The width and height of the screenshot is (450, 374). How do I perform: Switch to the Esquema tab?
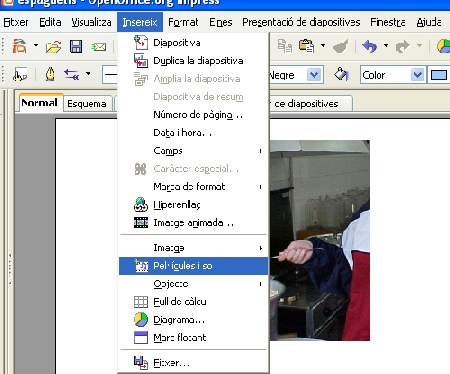[x=87, y=104]
